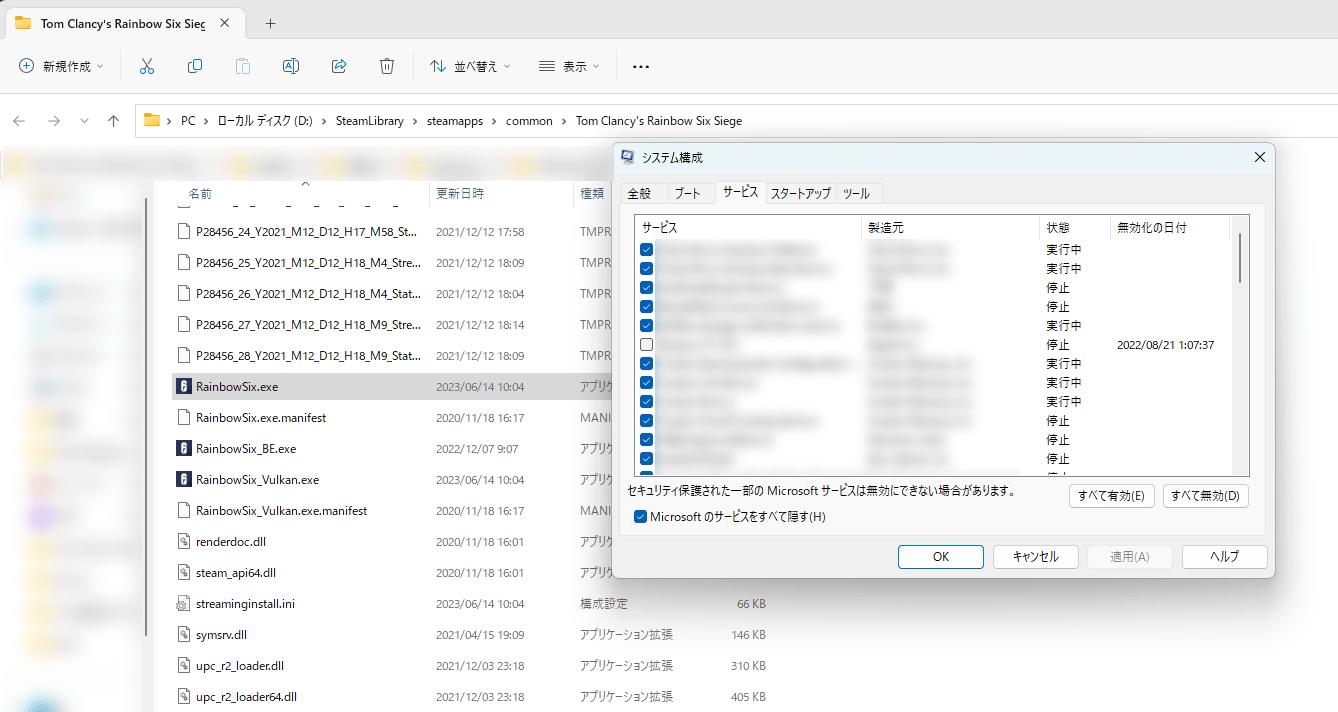Confirm the dialog with OK
Viewport: 1338px width, 712px height.
tap(940, 556)
